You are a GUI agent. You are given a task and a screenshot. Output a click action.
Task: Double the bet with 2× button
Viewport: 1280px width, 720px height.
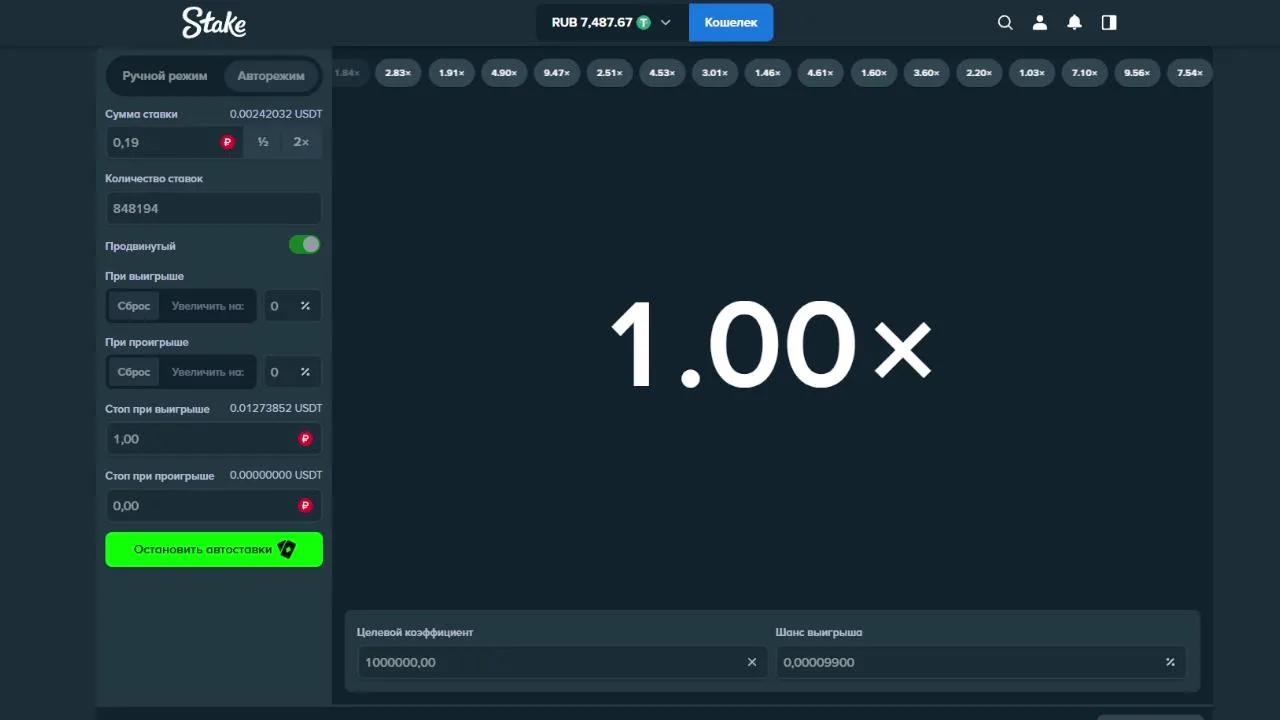click(301, 143)
